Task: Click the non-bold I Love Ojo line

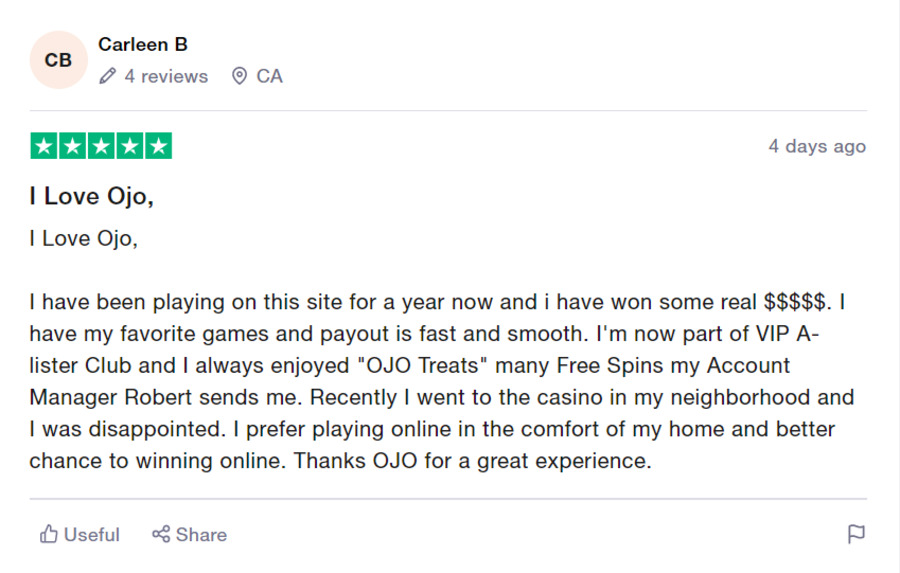Action: [x=84, y=238]
